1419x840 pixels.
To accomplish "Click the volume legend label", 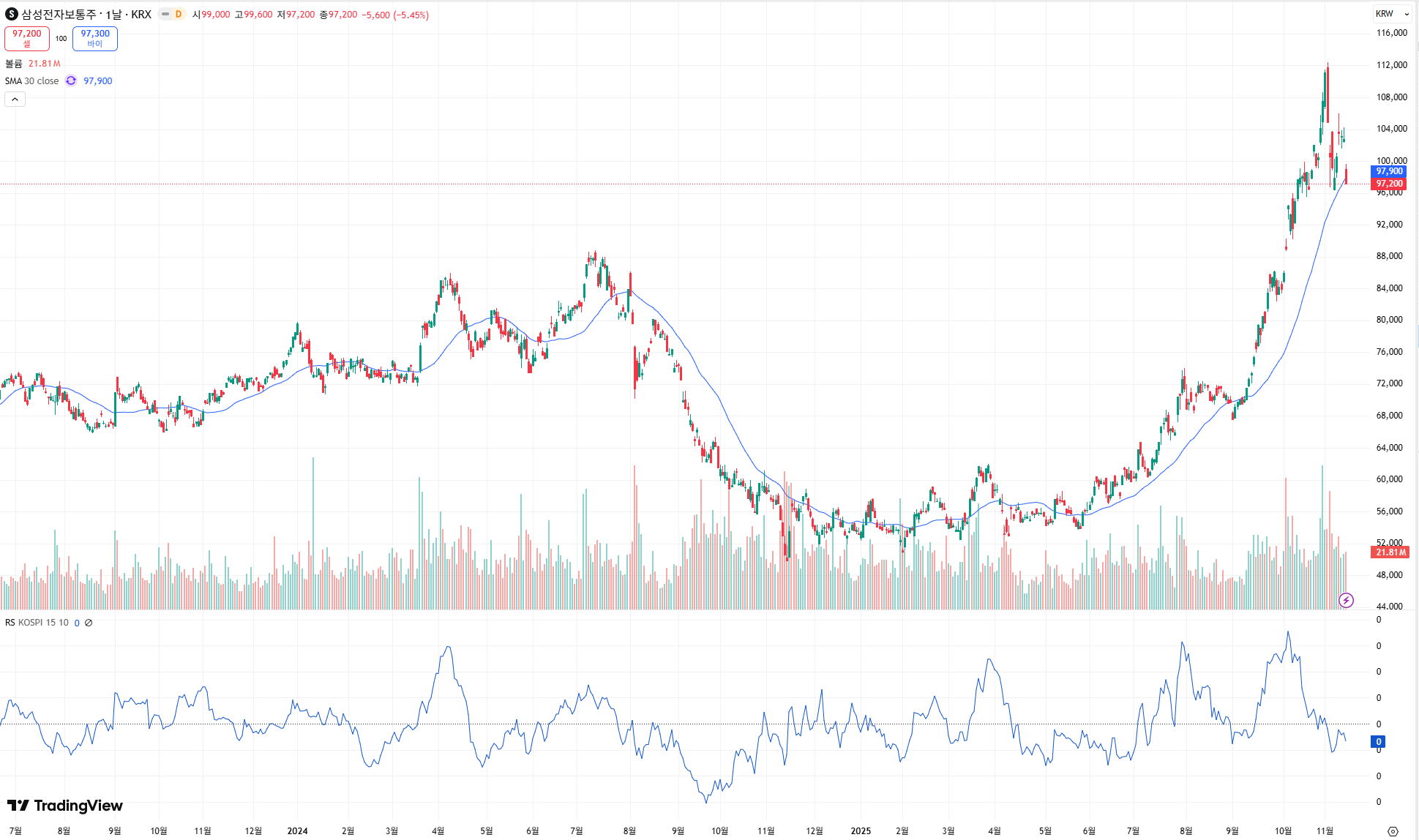I will (14, 64).
